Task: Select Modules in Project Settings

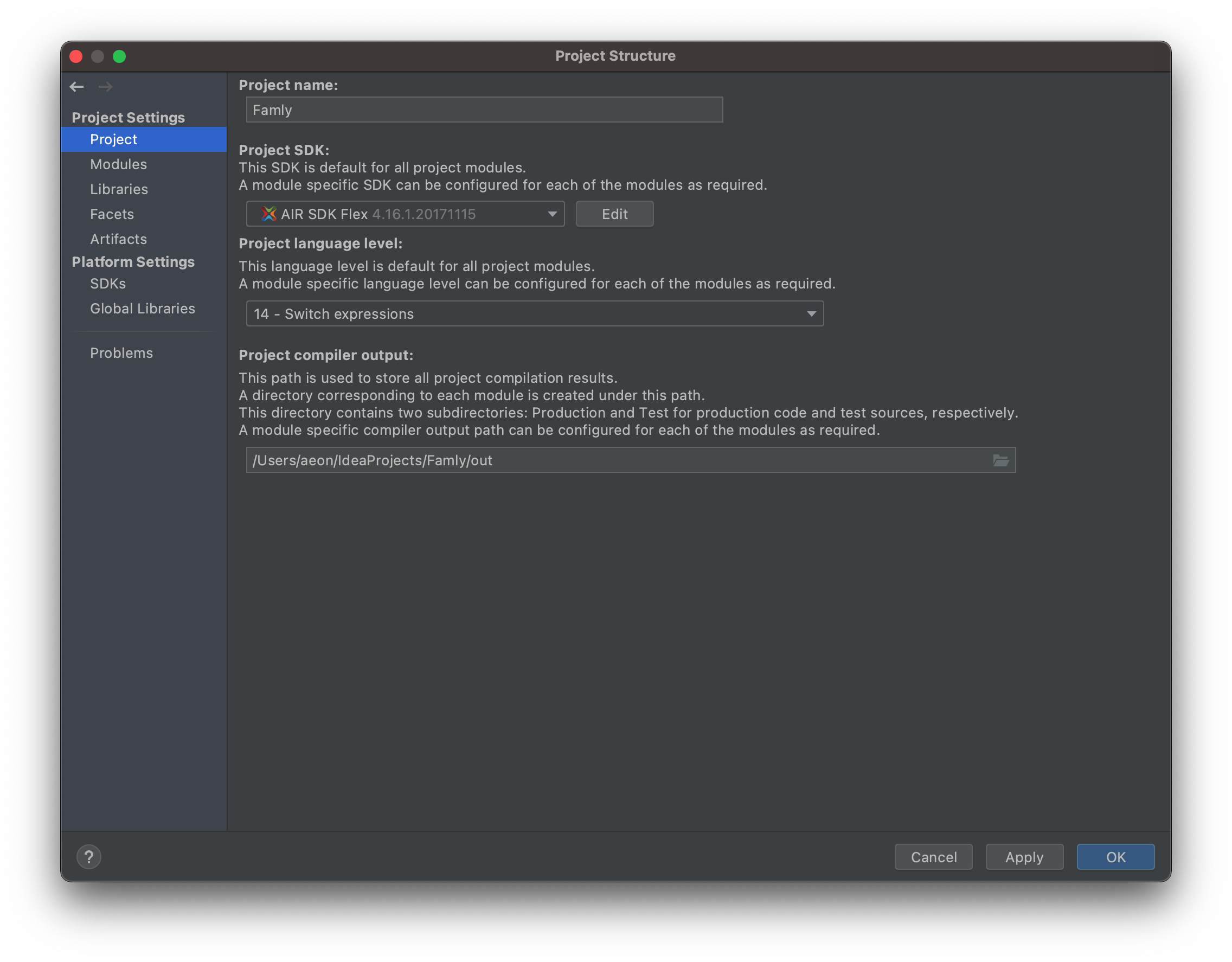Action: coord(118,164)
